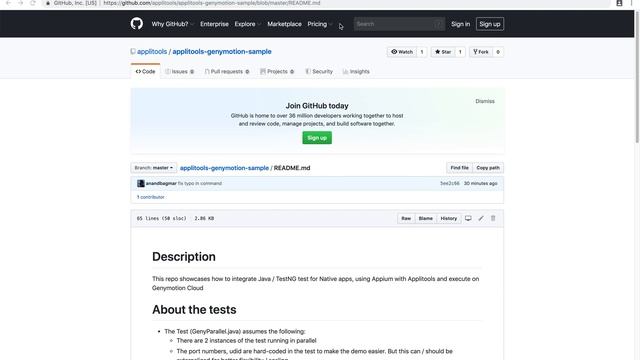Open the anandbagmar author link
Screen dimensions: 640x360
coord(161,183)
